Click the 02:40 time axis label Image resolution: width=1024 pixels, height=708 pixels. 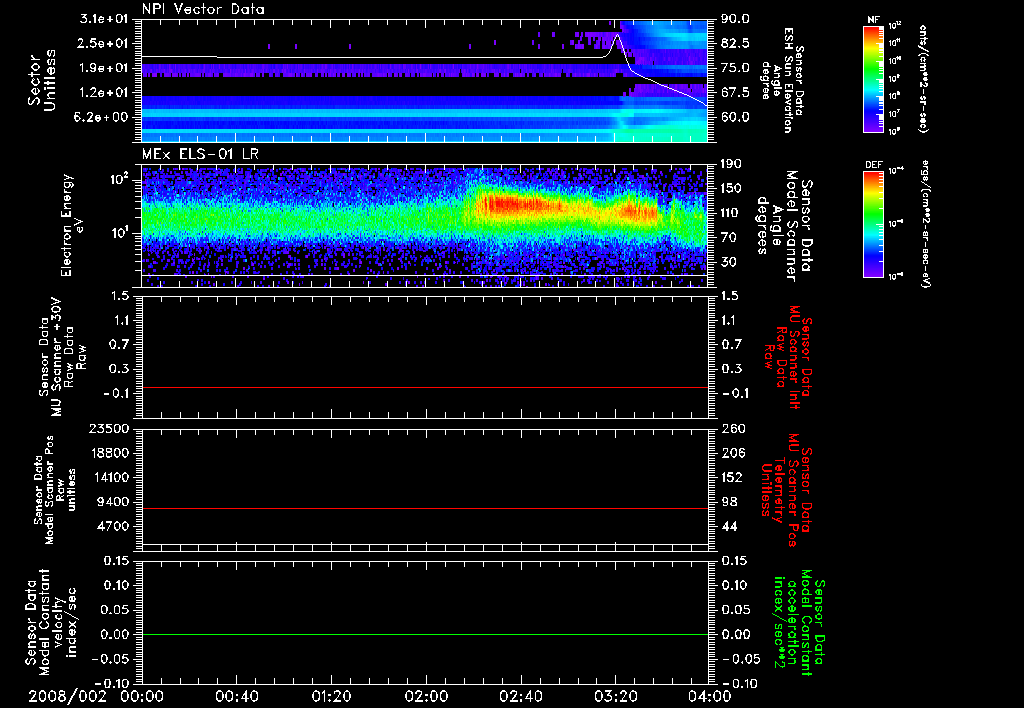coord(520,695)
